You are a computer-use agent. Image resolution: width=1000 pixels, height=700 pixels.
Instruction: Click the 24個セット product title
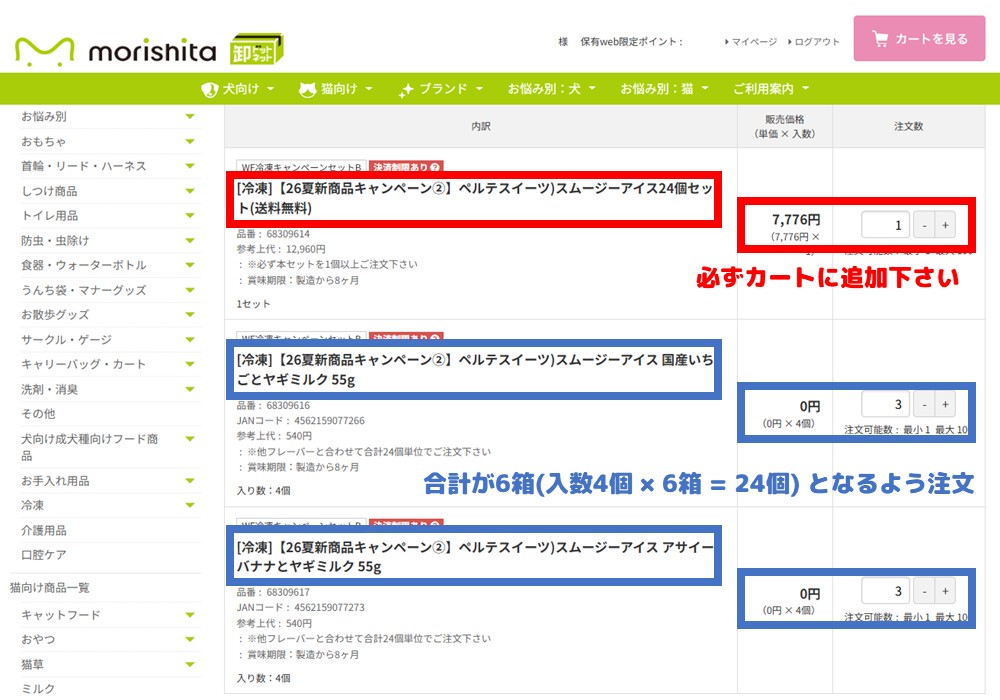pos(474,198)
